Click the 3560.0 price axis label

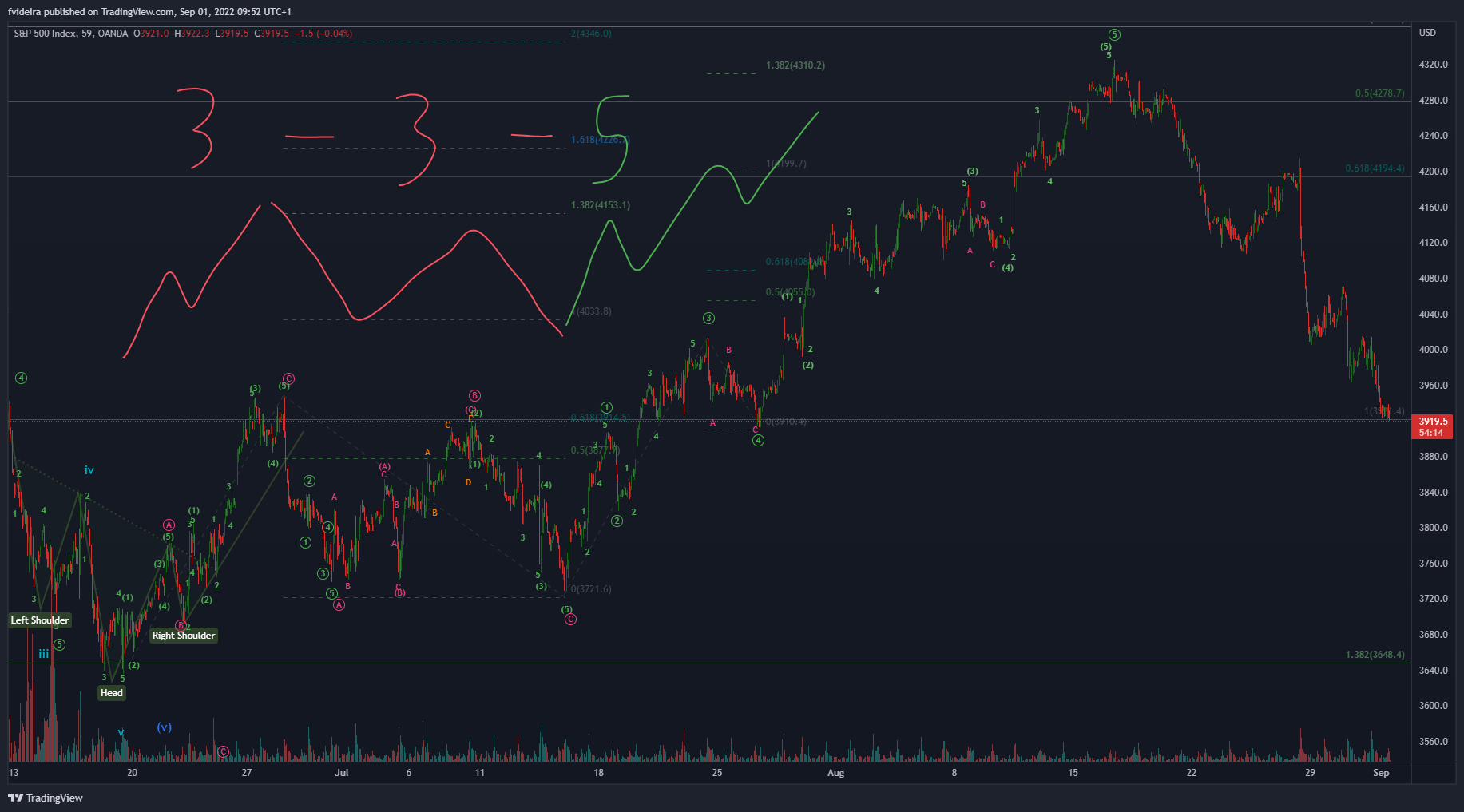(x=1434, y=742)
